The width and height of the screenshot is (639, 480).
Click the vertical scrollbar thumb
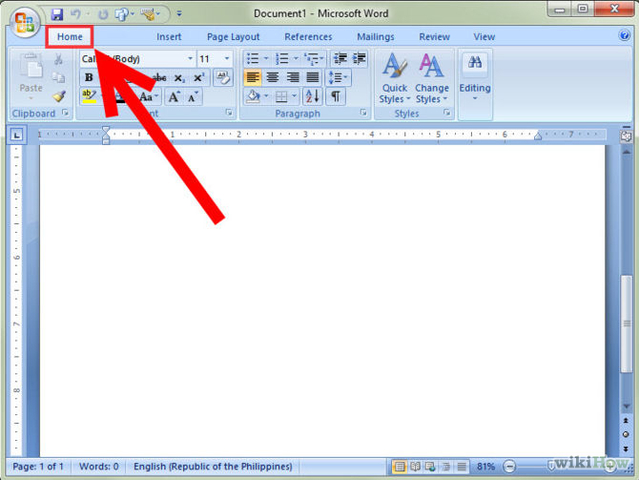coord(626,324)
